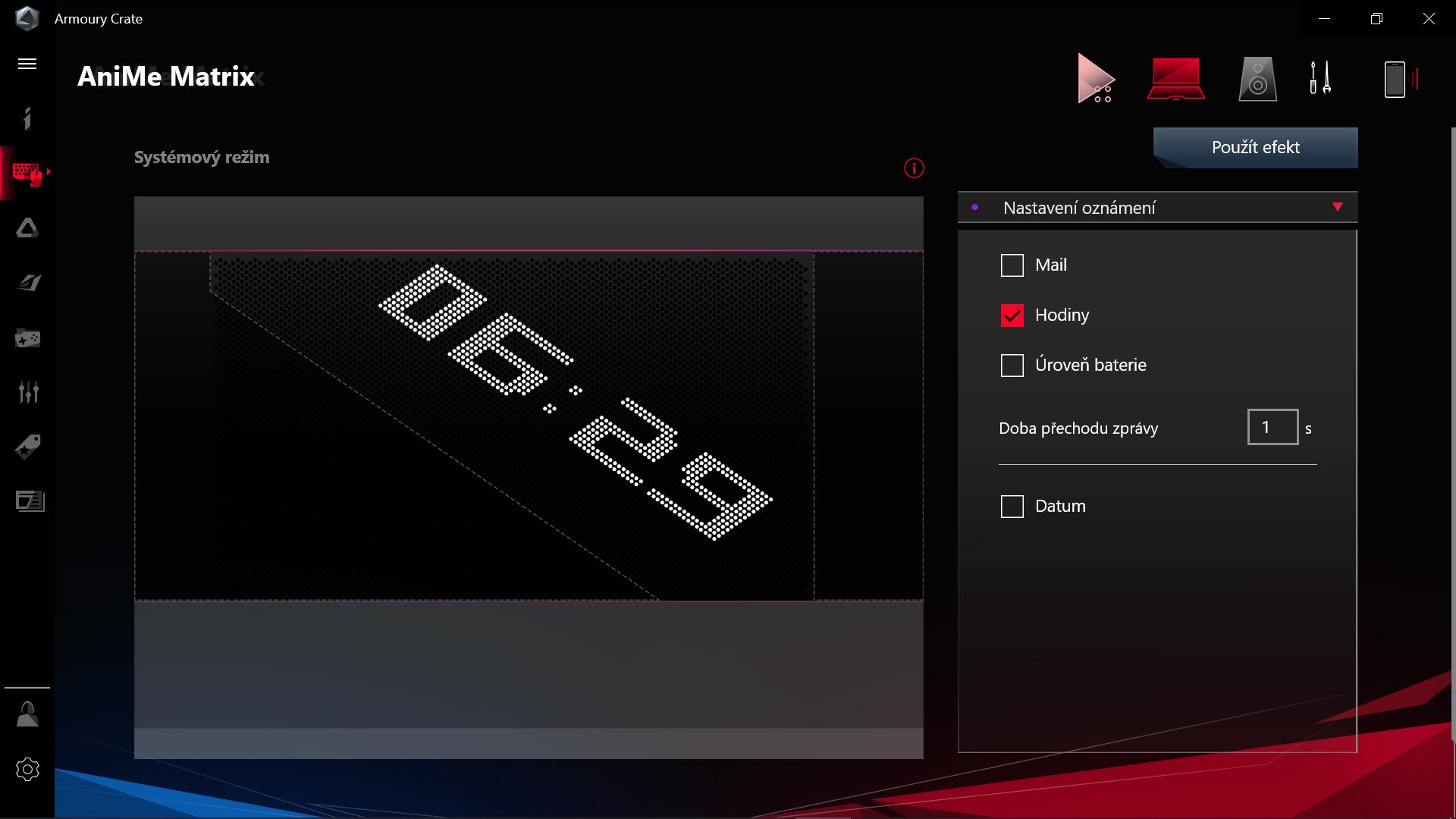Open the Game Library controller icon
The image size is (1456, 819).
[x=28, y=337]
